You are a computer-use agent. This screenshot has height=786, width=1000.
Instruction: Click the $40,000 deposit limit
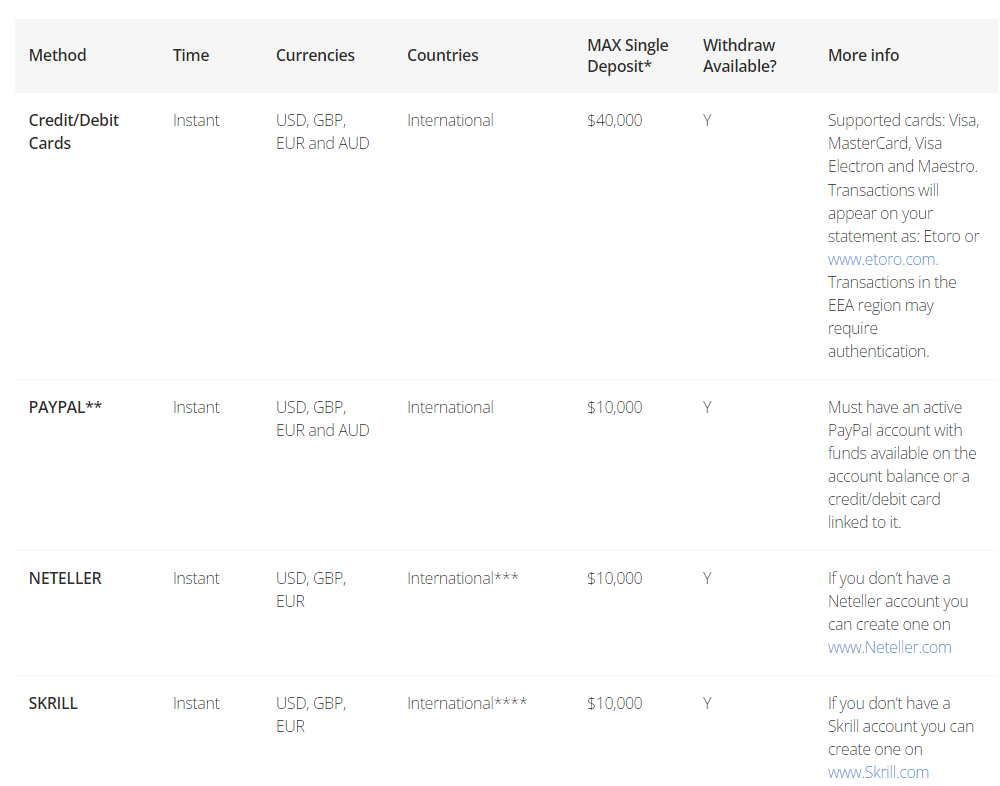tap(615, 121)
